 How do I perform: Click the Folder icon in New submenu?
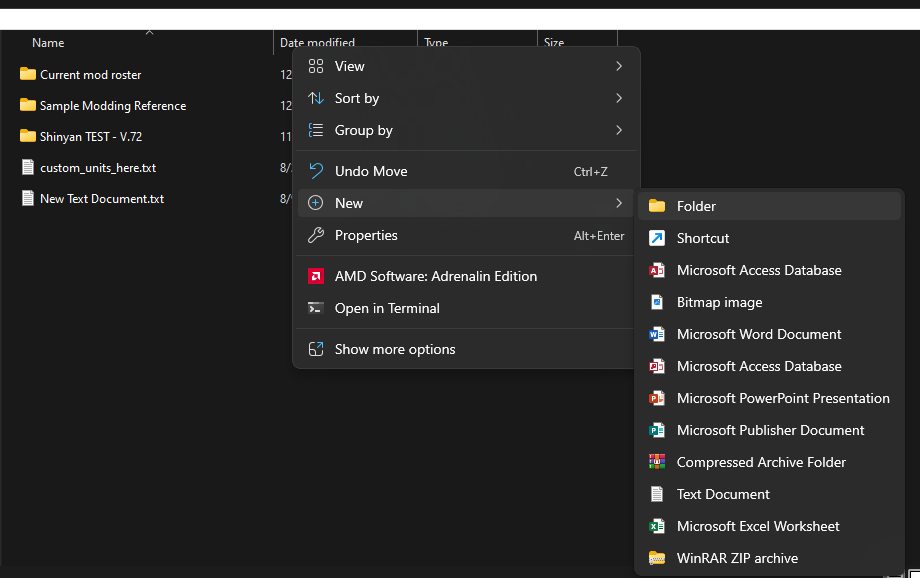pos(657,206)
